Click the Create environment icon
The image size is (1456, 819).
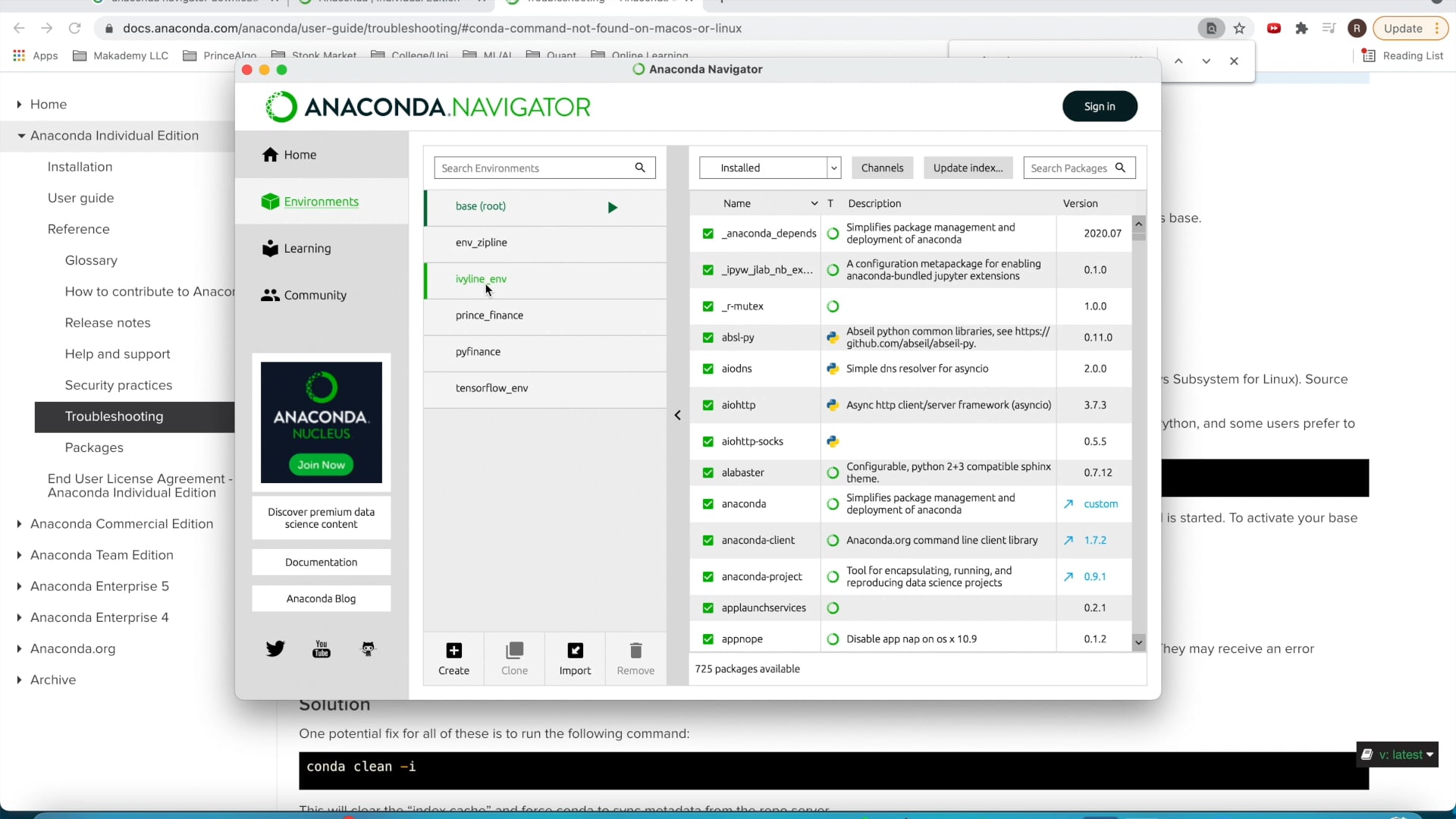(x=453, y=651)
